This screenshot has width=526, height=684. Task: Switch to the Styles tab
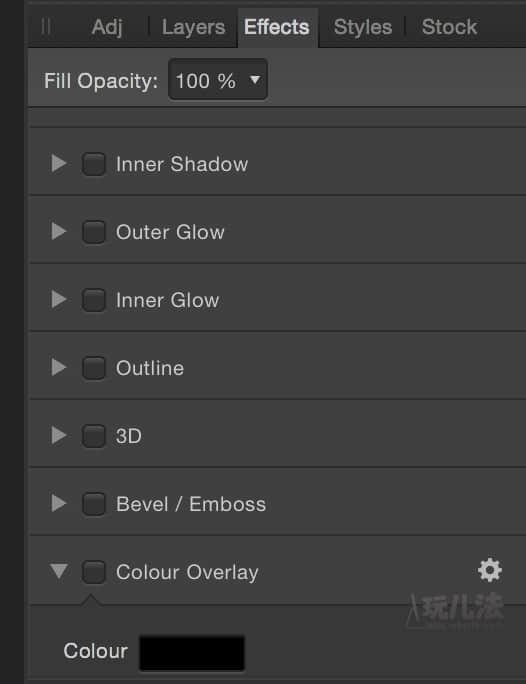pos(362,27)
